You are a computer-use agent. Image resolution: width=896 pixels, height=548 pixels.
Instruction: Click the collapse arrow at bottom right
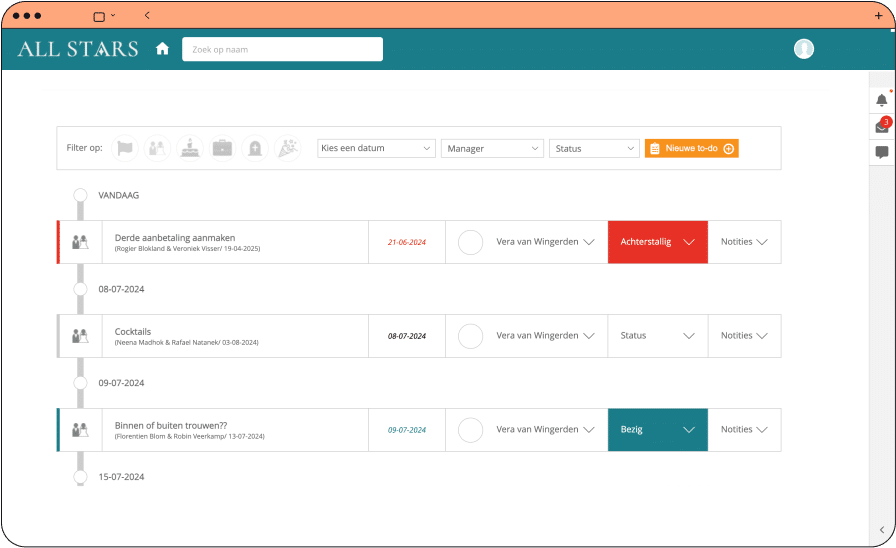point(881,530)
